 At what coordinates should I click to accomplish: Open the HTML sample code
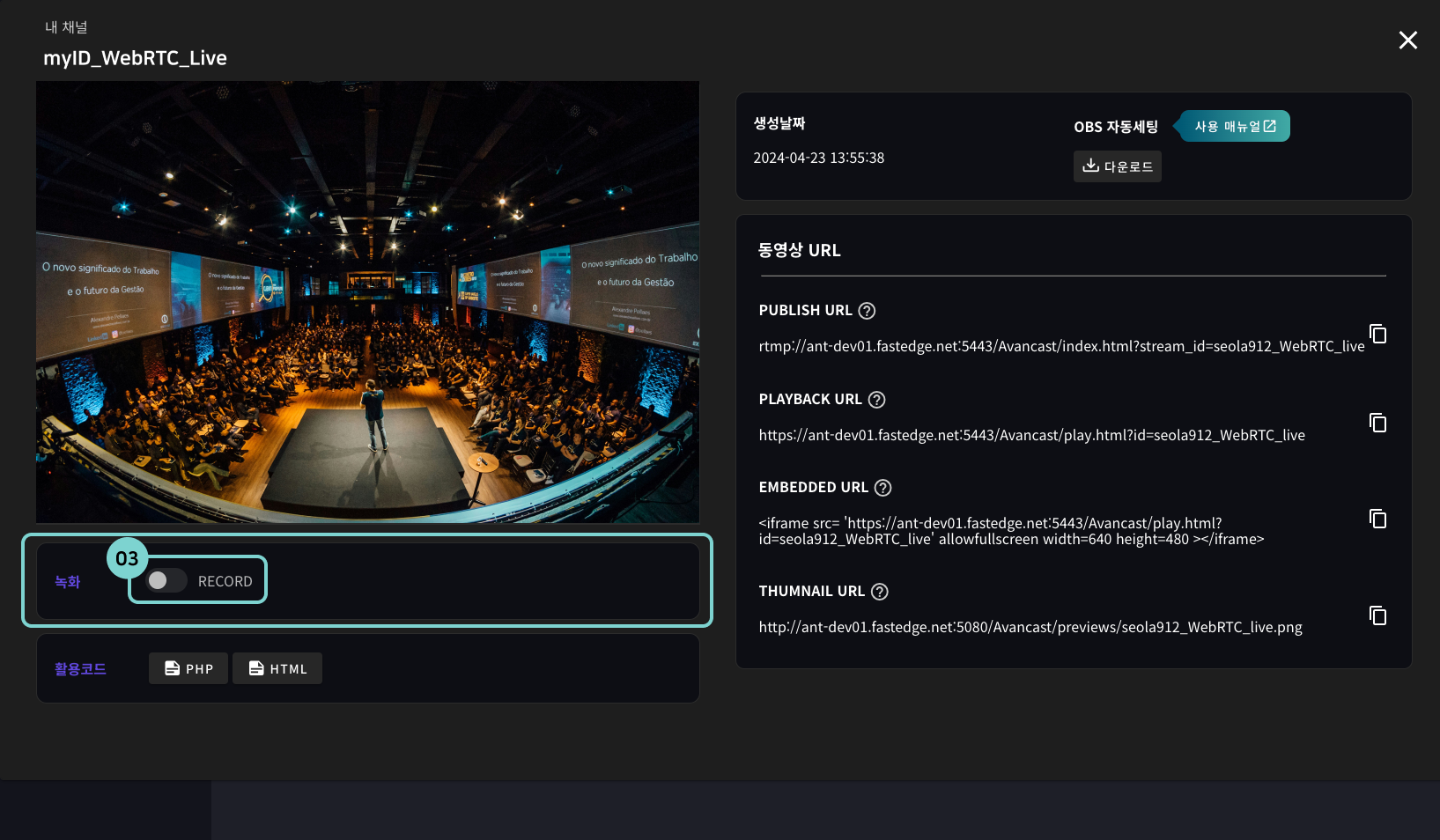(x=277, y=668)
